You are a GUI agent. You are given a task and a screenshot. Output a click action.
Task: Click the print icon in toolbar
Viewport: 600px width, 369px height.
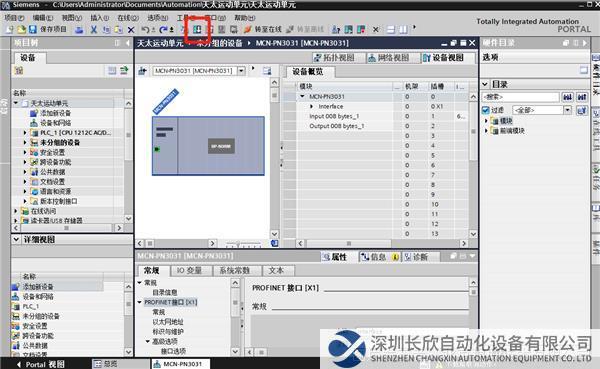click(x=79, y=29)
